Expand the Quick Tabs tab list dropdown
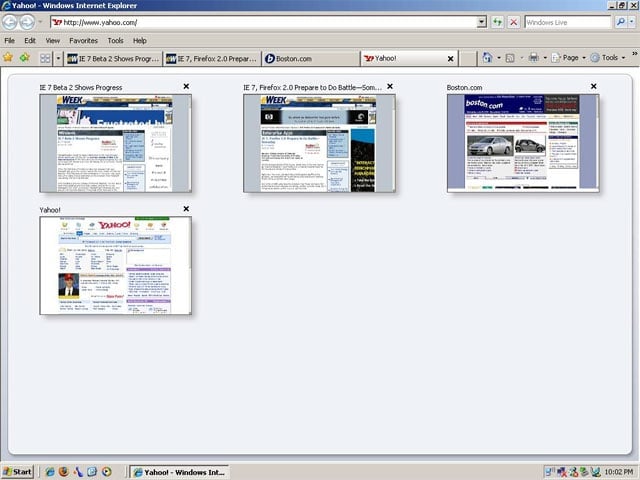 click(58, 58)
